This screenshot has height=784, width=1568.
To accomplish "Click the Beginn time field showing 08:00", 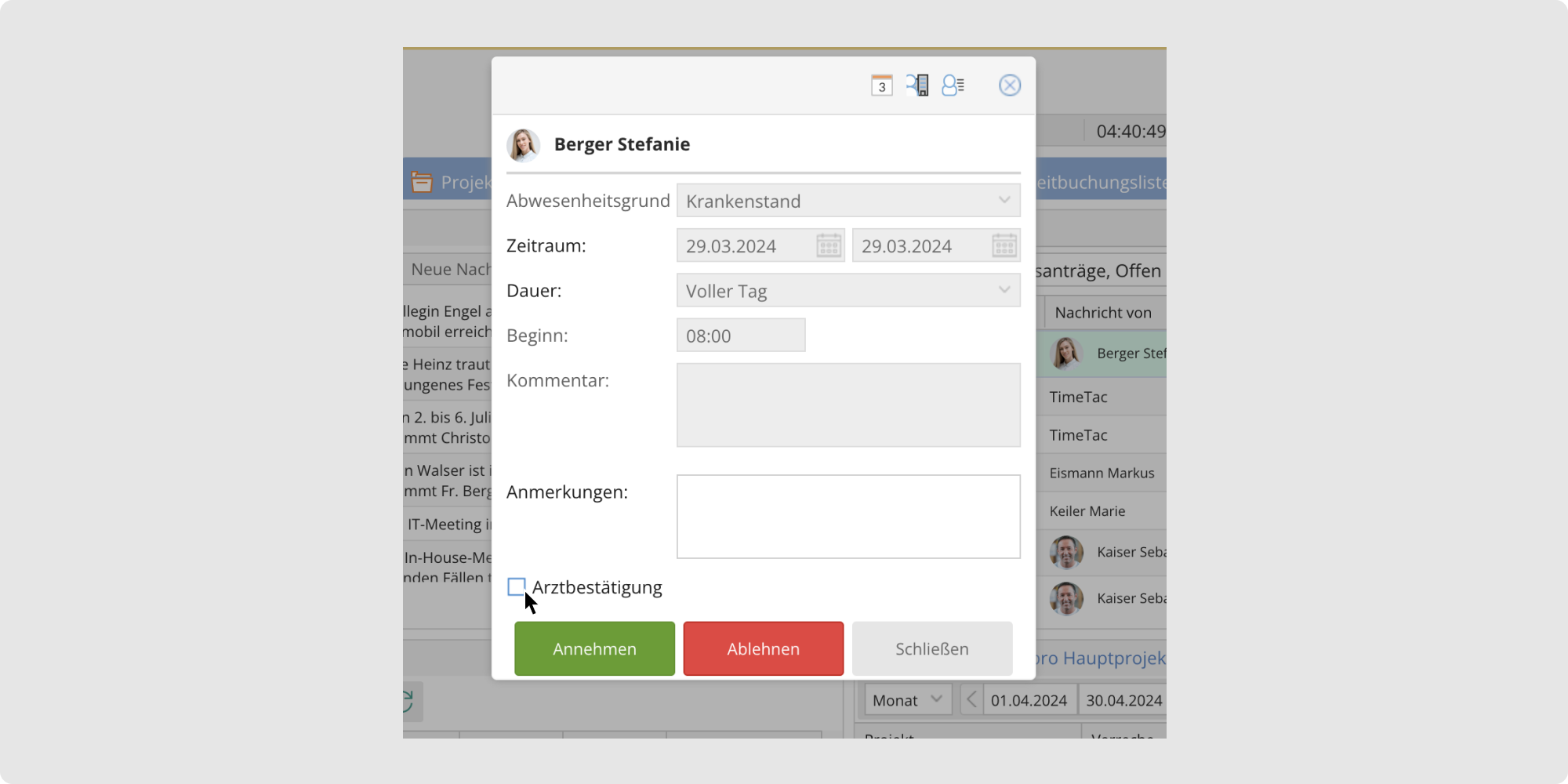I will (x=740, y=336).
